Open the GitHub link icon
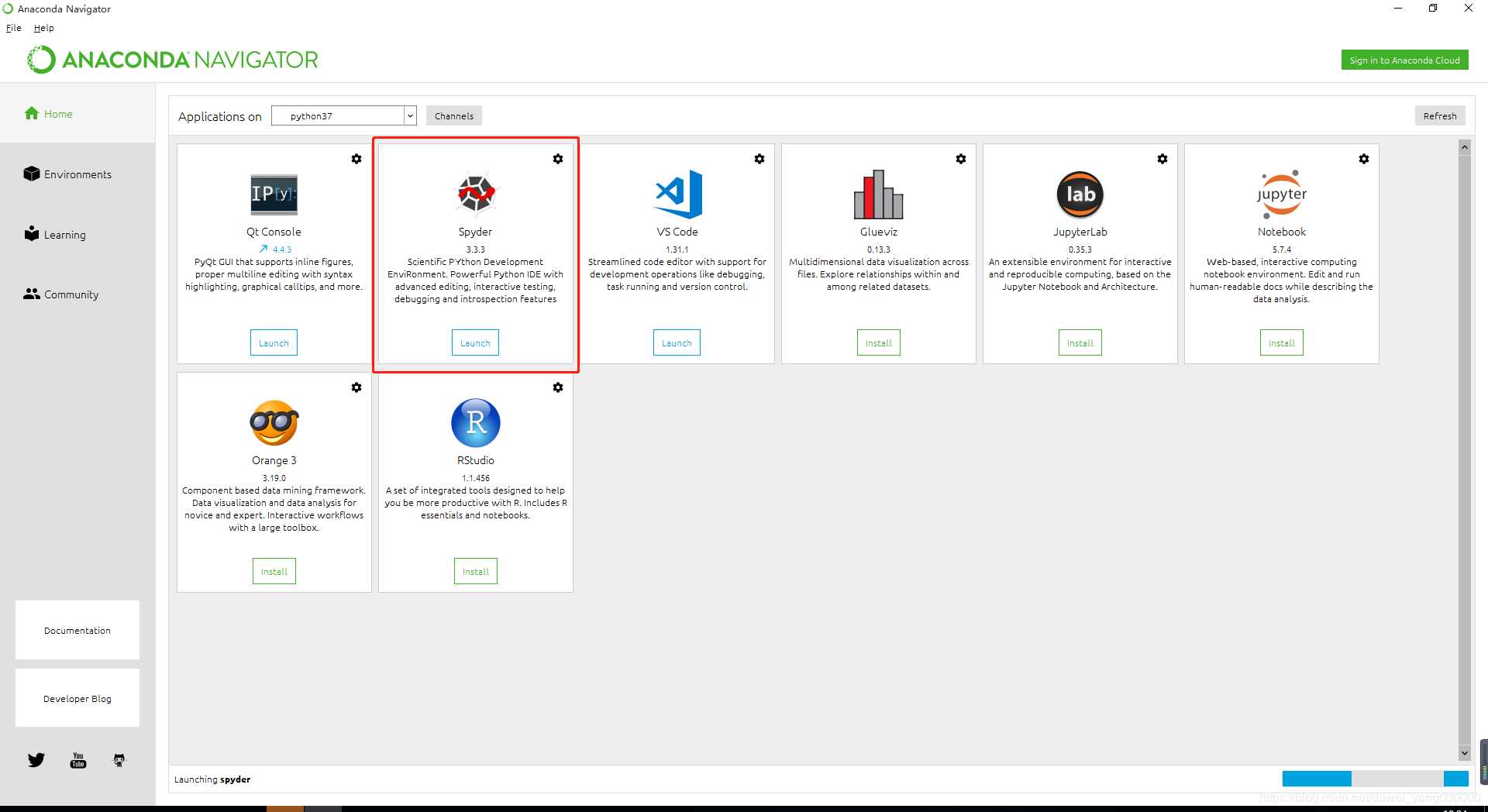The height and width of the screenshot is (812, 1488). [x=119, y=760]
